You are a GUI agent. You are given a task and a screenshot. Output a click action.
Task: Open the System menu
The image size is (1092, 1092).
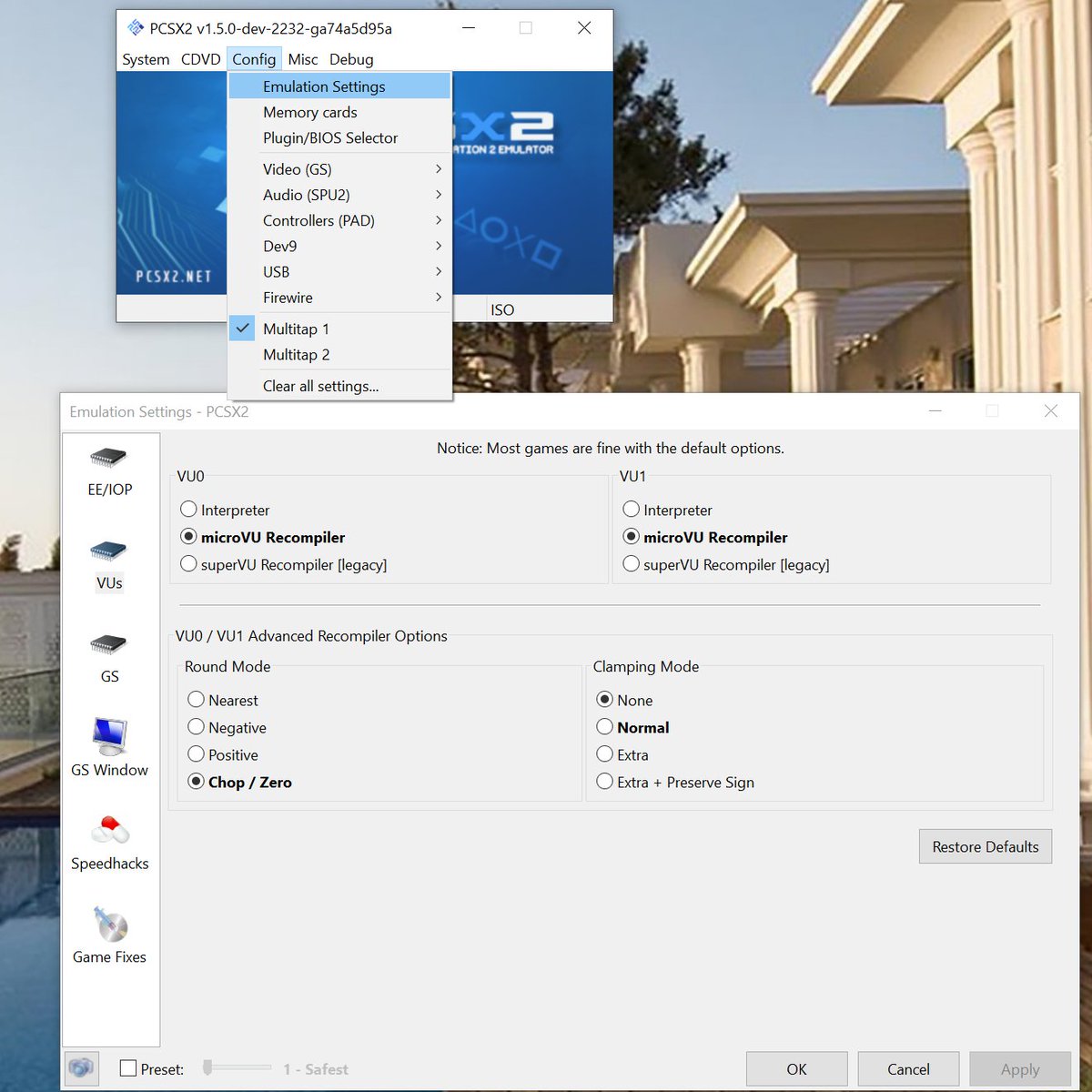pyautogui.click(x=146, y=59)
